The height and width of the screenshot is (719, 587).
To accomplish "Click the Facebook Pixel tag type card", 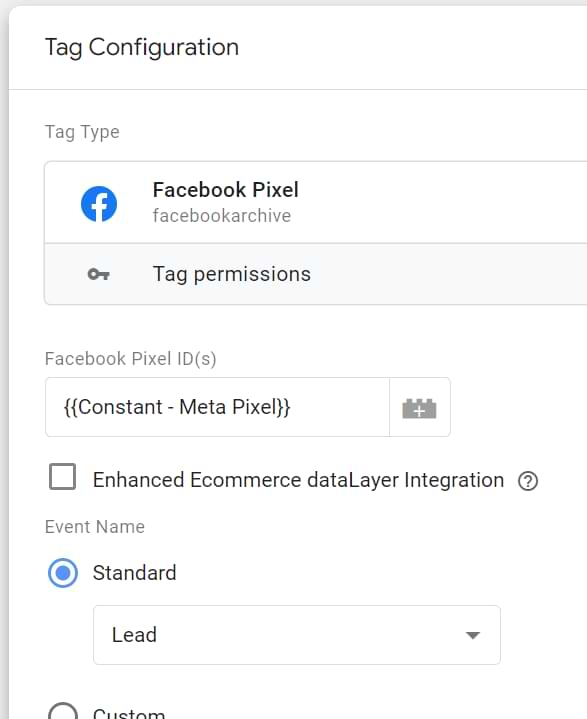I will point(316,202).
